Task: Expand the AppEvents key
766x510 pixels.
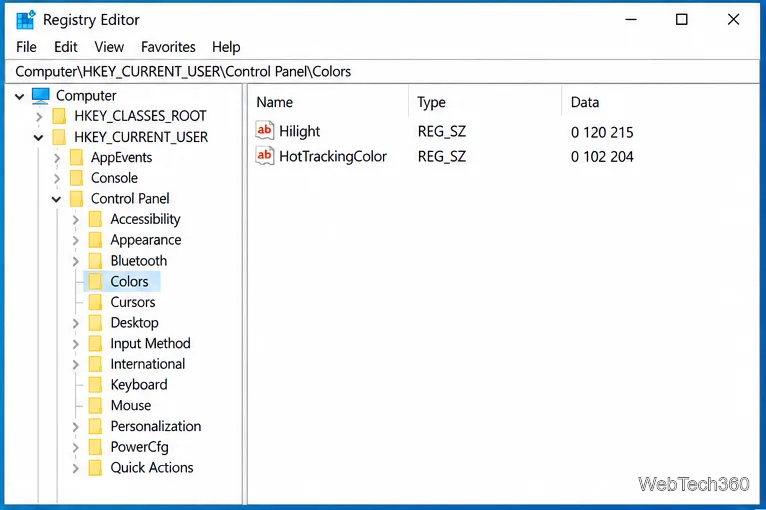Action: tap(57, 158)
